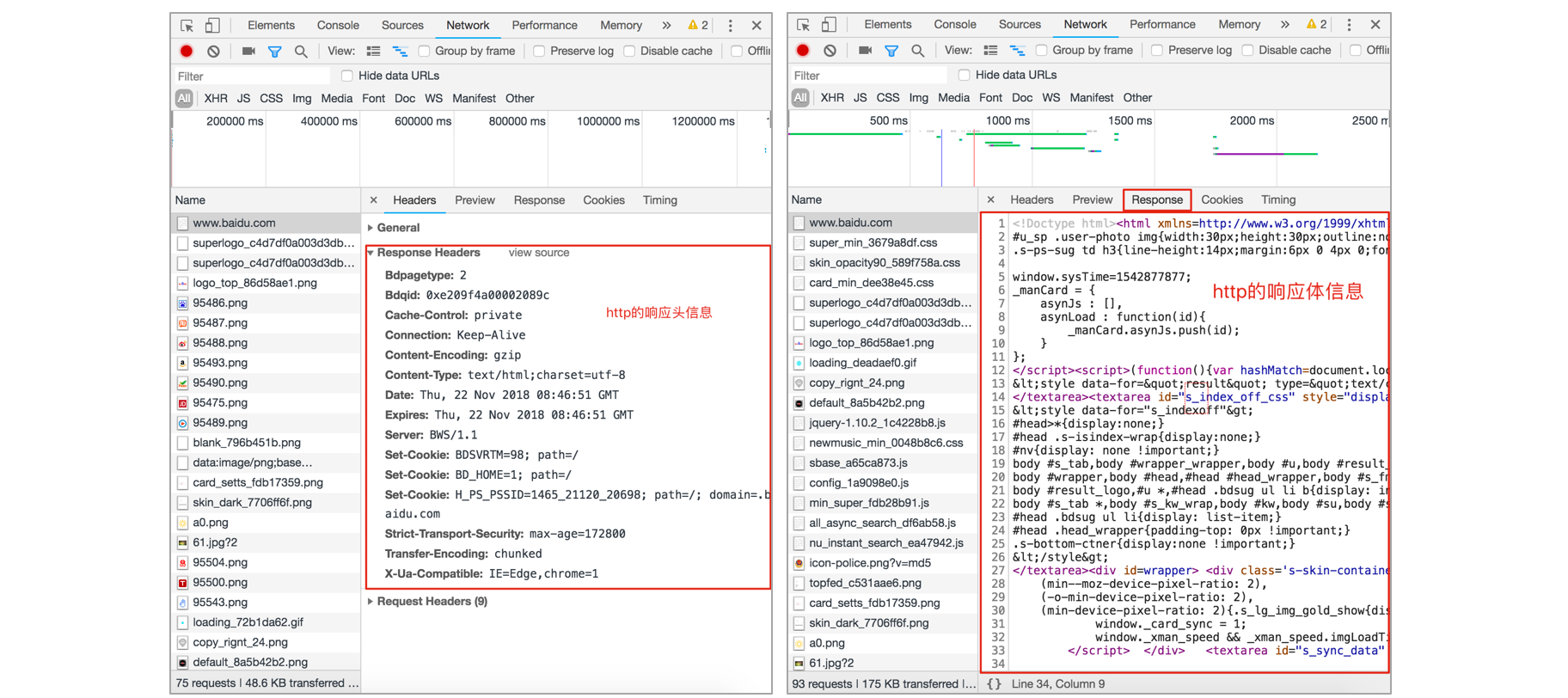Click the clear network log icon in left DevTools

(x=213, y=52)
